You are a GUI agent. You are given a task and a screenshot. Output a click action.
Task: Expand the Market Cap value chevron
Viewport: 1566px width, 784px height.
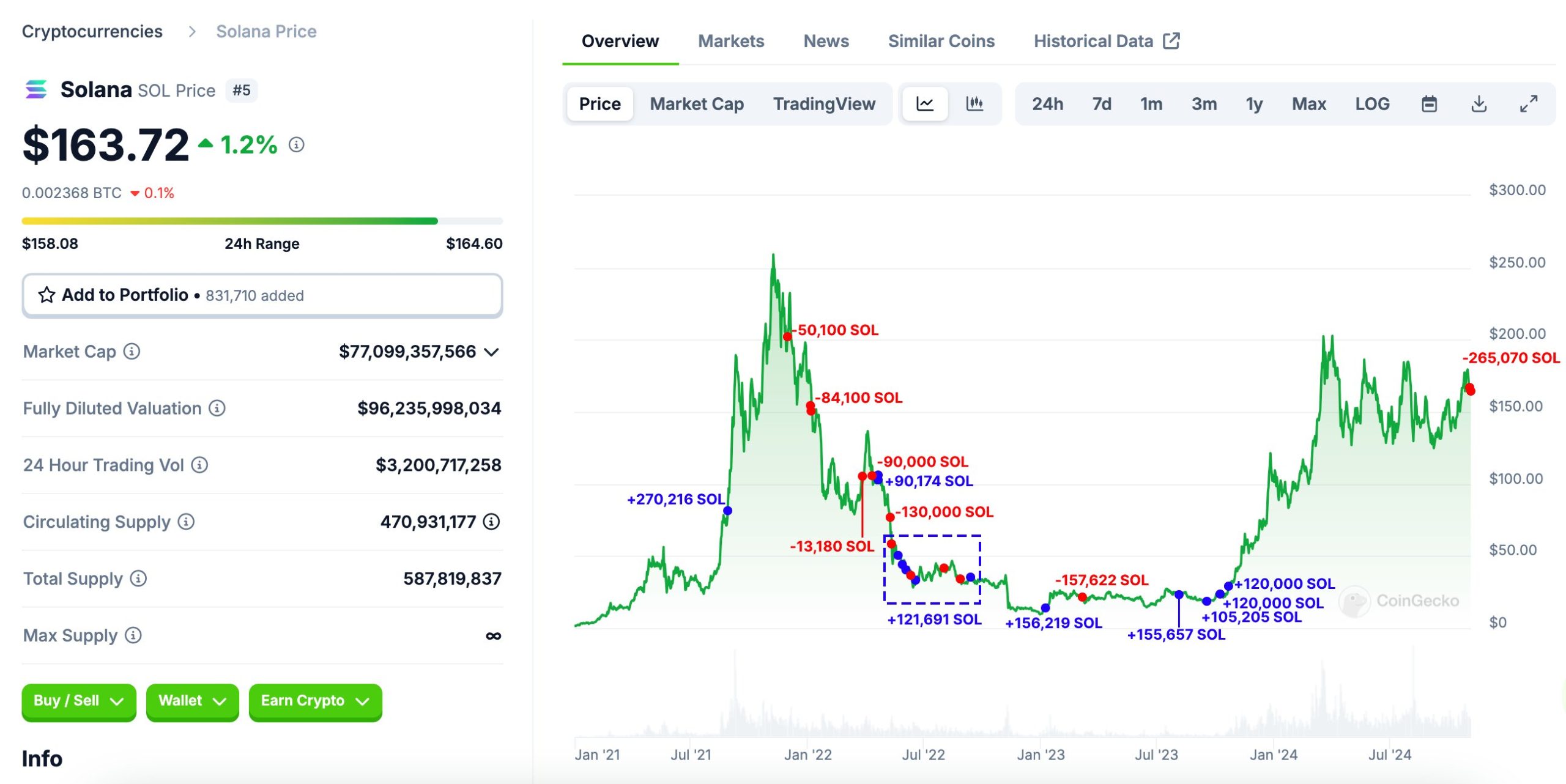tap(492, 352)
